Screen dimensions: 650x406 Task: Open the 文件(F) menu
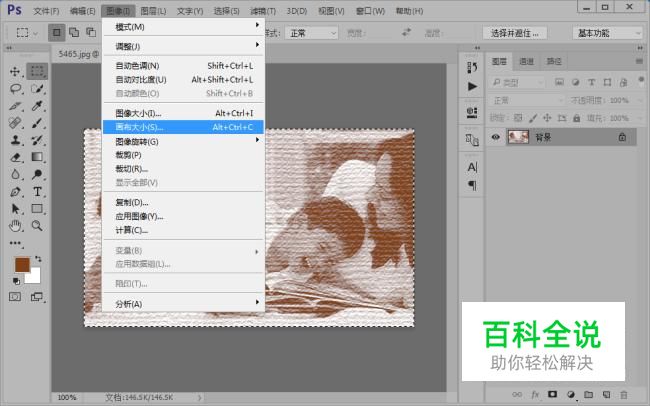coord(46,11)
